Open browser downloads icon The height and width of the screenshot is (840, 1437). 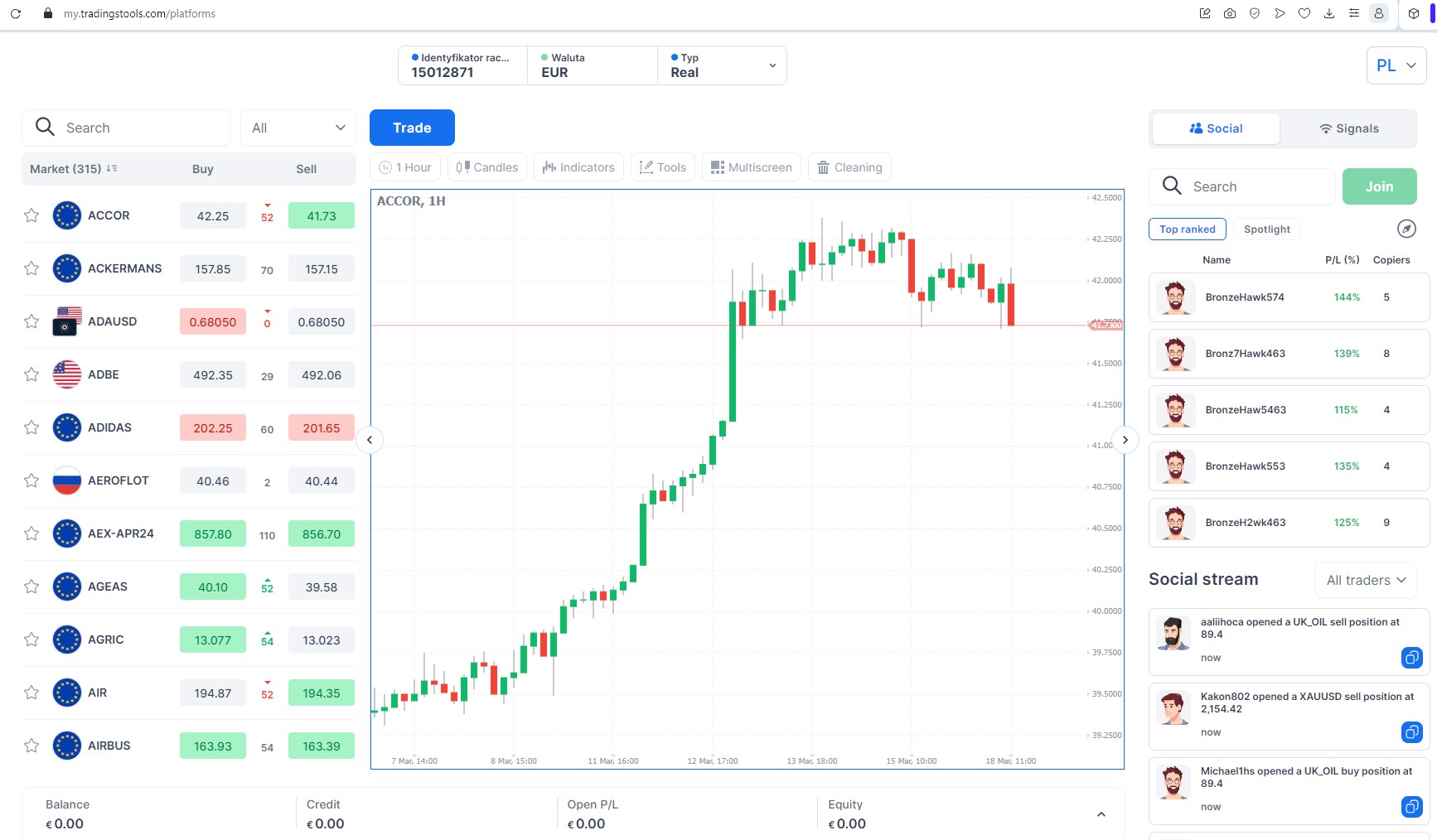(x=1329, y=13)
